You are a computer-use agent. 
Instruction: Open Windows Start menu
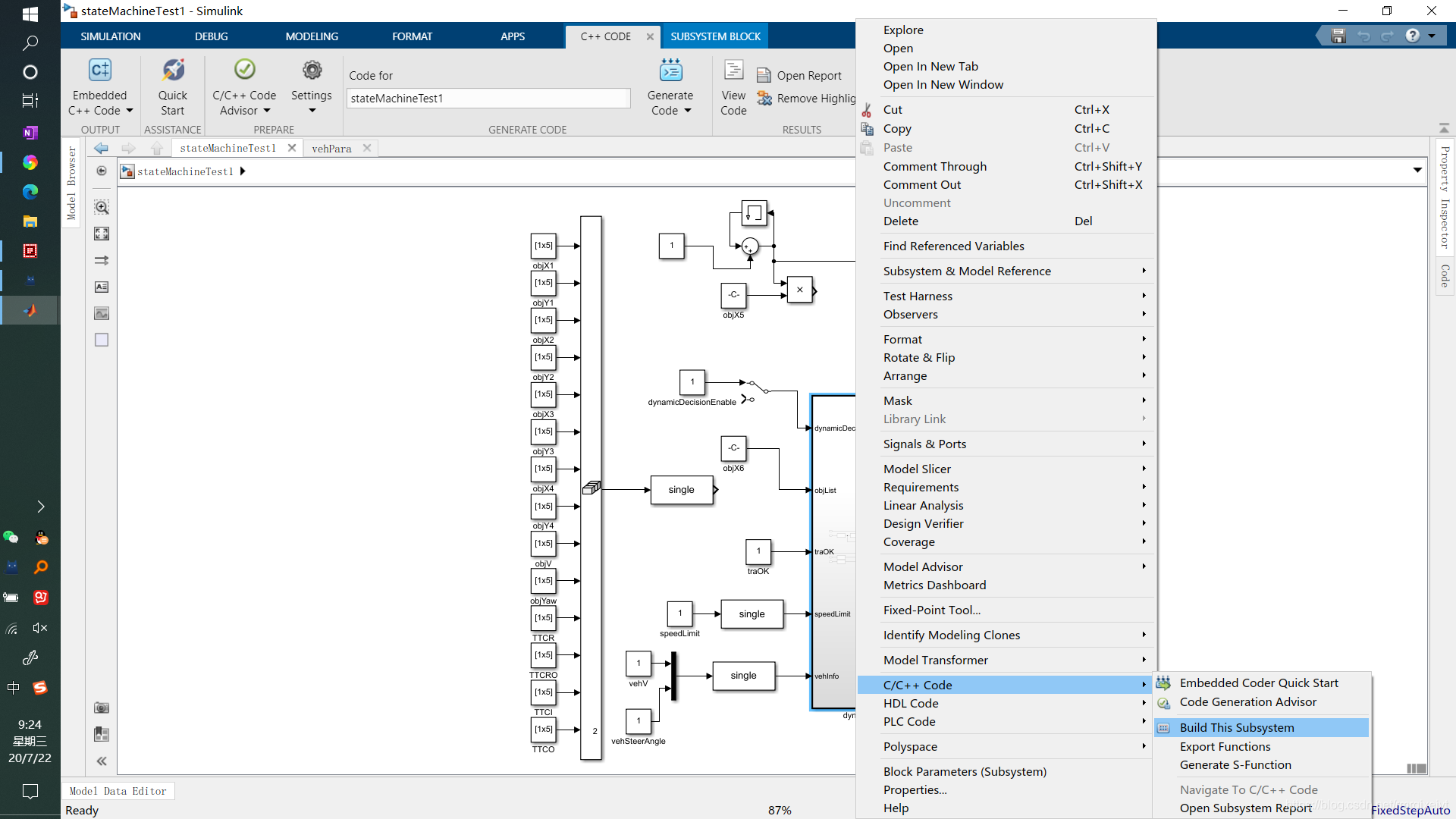point(30,14)
